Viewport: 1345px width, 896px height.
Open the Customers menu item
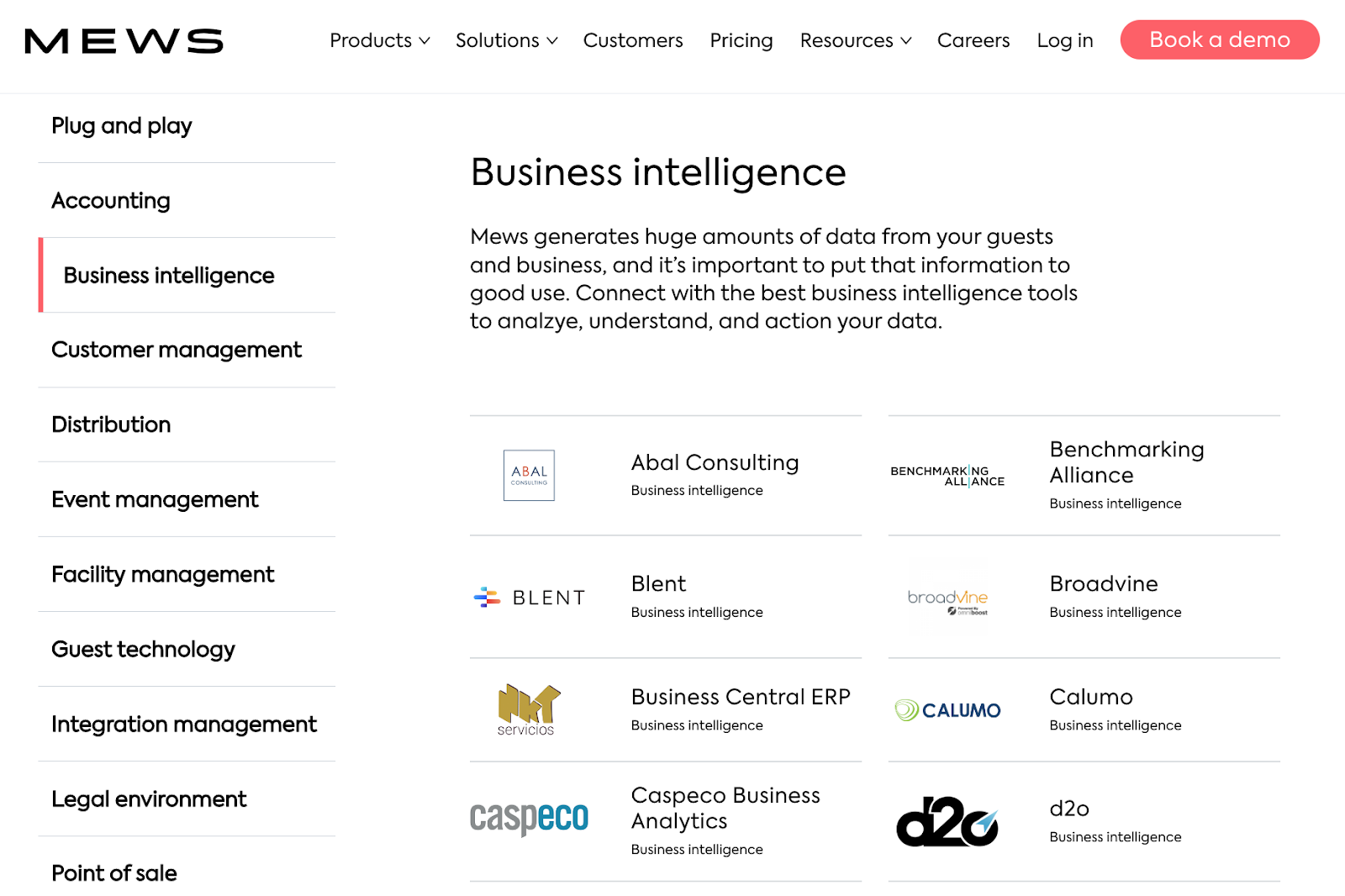[x=633, y=40]
